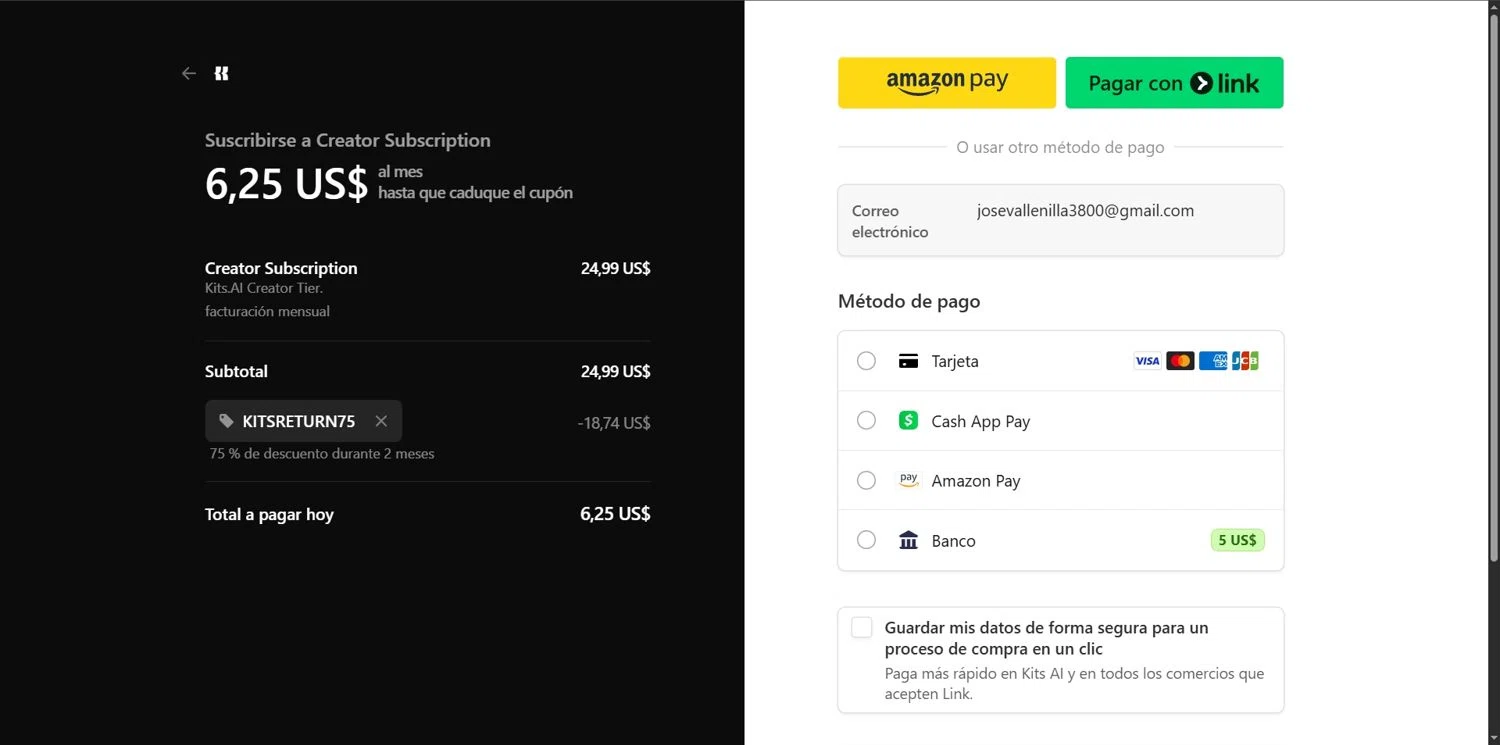Remove the KITSRETURN75 coupon with the X

pos(381,421)
